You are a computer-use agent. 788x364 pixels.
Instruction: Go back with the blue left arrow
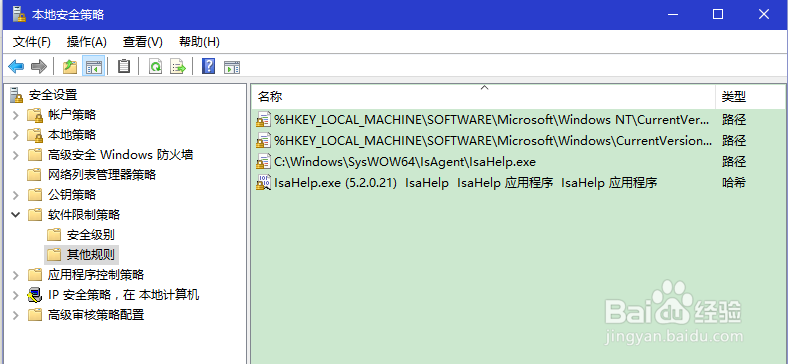point(16,66)
